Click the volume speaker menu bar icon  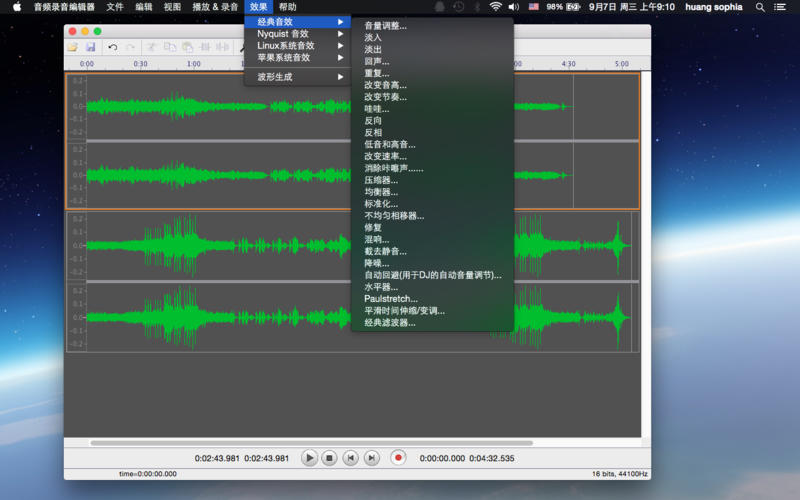click(x=514, y=7)
